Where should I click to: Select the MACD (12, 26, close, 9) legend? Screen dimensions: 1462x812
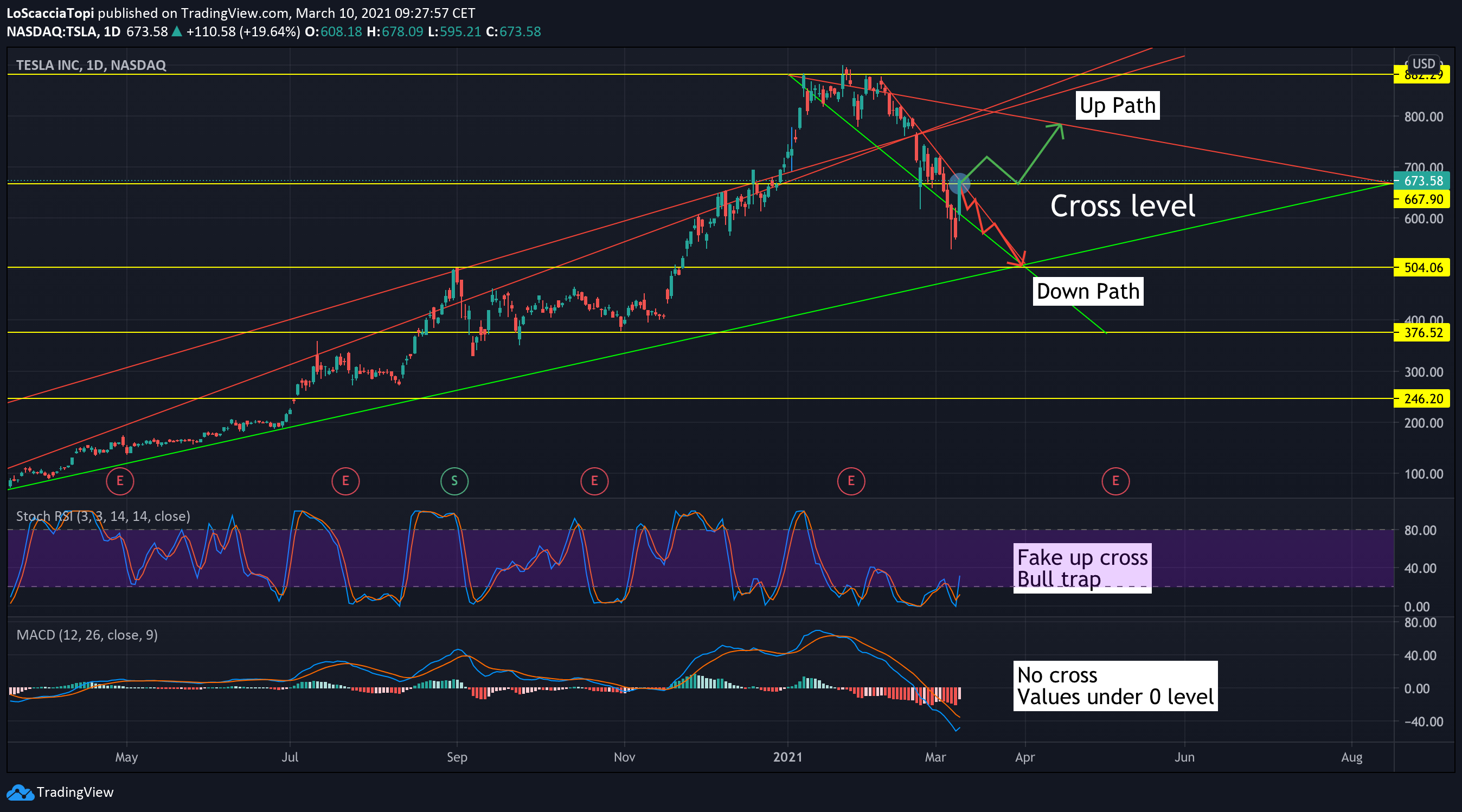pyautogui.click(x=87, y=635)
